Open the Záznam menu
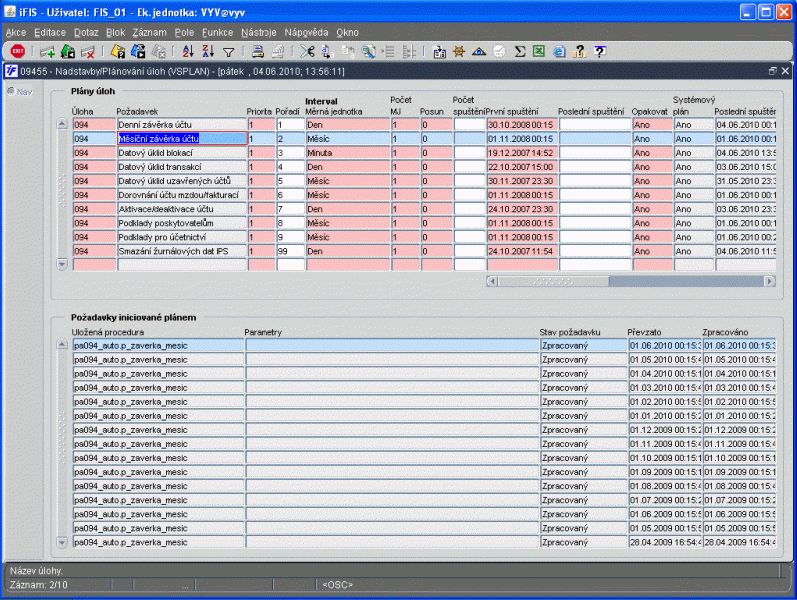The height and width of the screenshot is (600, 797). 149,33
